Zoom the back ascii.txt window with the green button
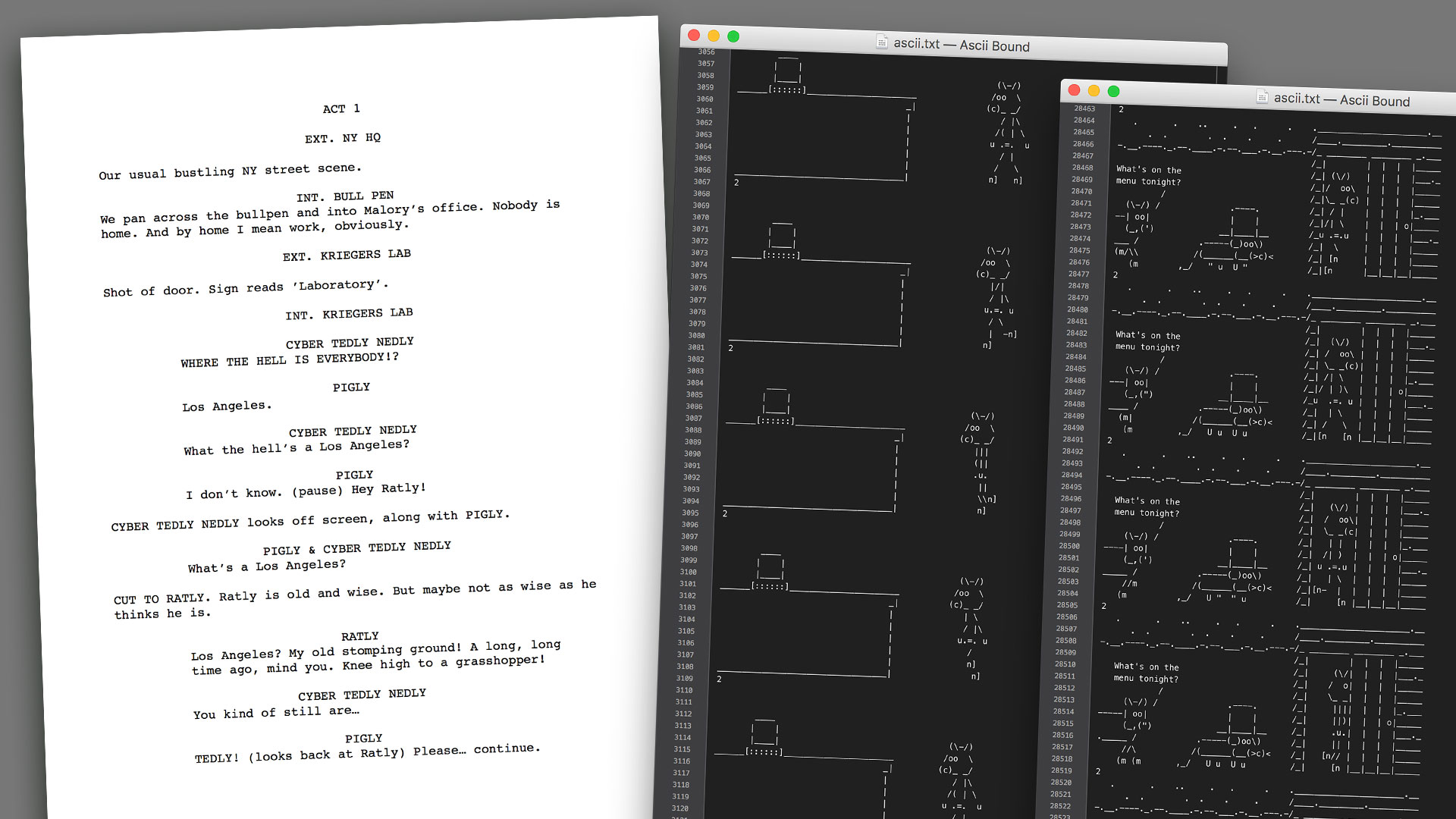 pyautogui.click(x=733, y=36)
